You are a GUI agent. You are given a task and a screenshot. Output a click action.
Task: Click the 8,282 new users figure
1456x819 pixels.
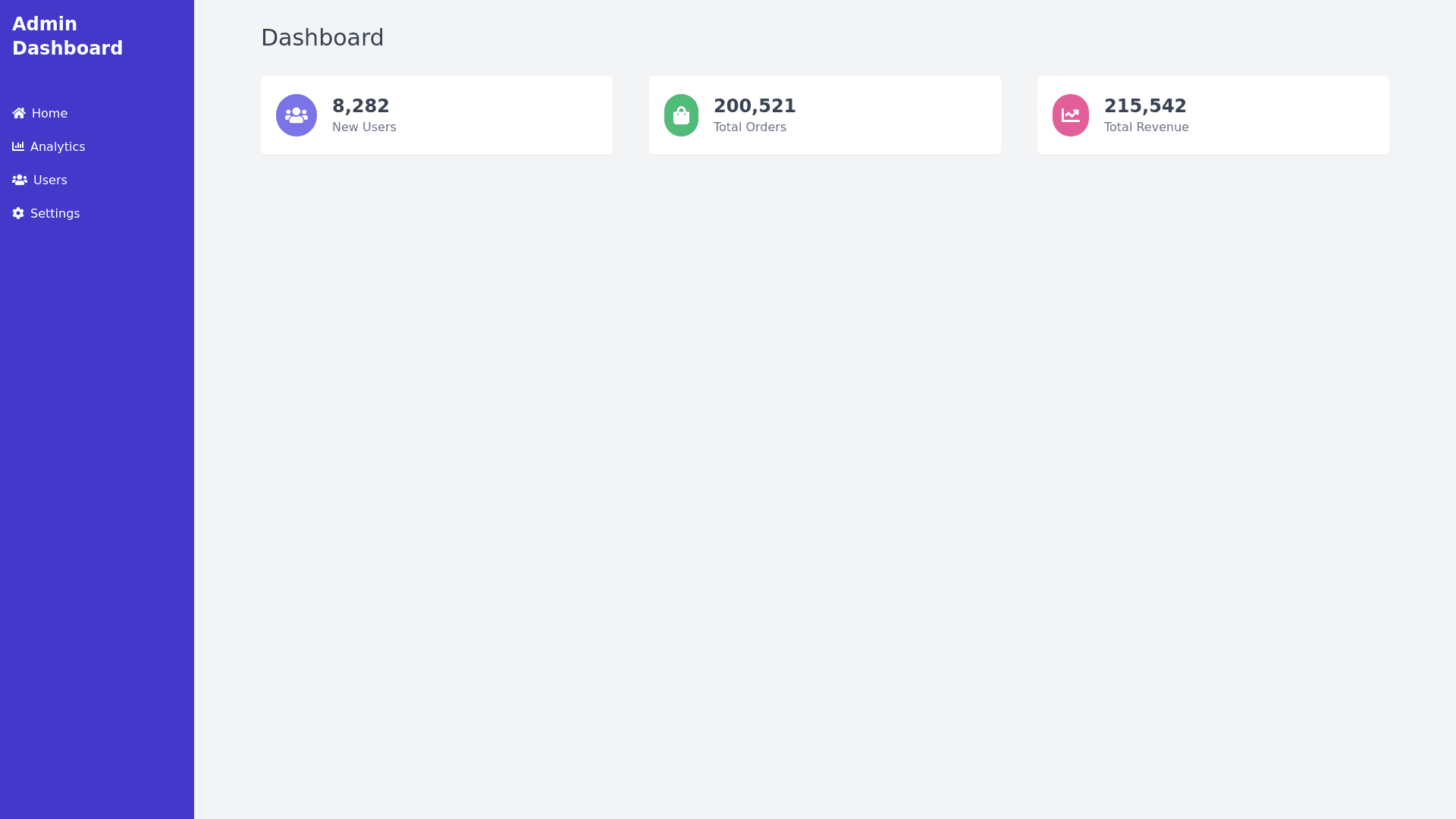(360, 105)
